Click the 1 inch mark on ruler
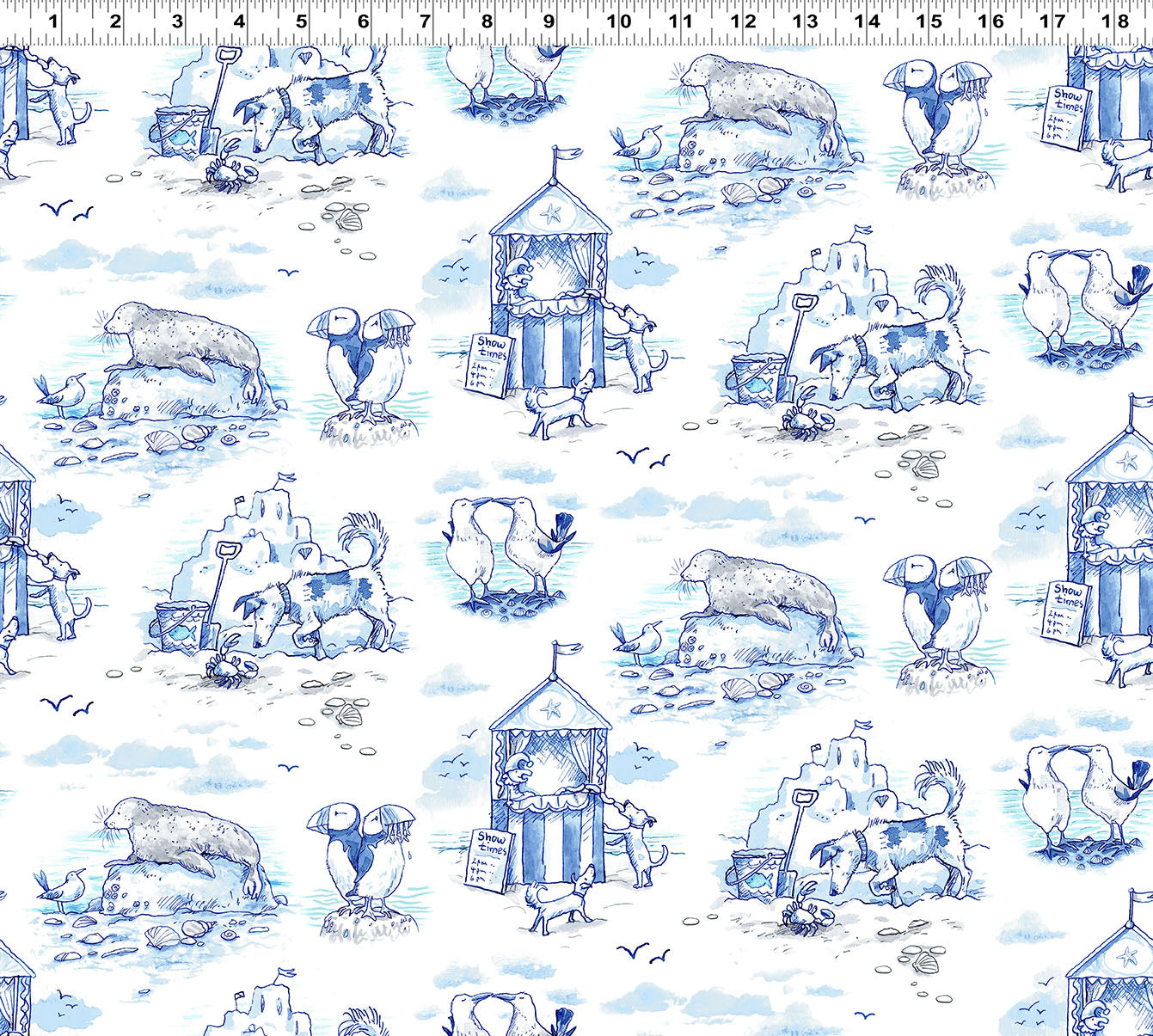The width and height of the screenshot is (1153, 1036). click(53, 21)
